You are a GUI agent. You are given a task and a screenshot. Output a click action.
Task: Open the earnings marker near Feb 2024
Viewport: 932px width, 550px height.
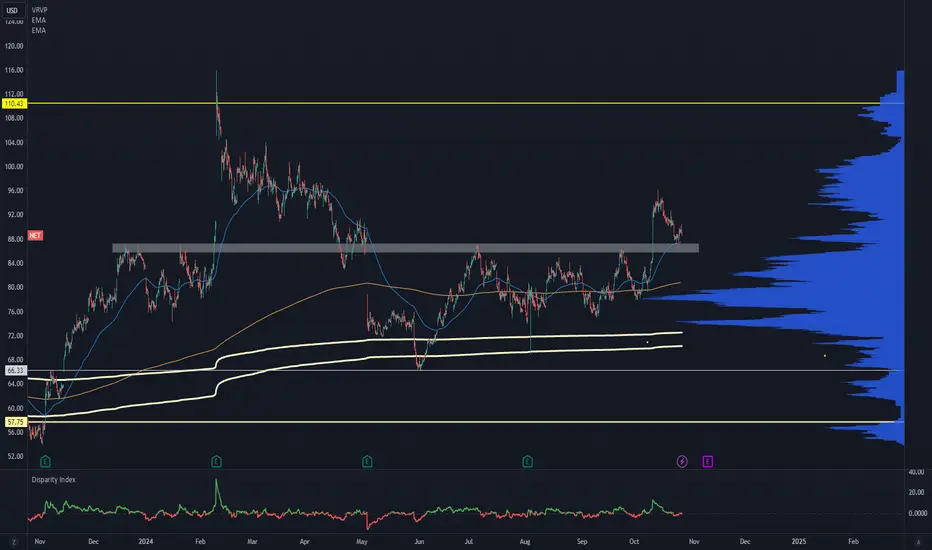coord(216,461)
